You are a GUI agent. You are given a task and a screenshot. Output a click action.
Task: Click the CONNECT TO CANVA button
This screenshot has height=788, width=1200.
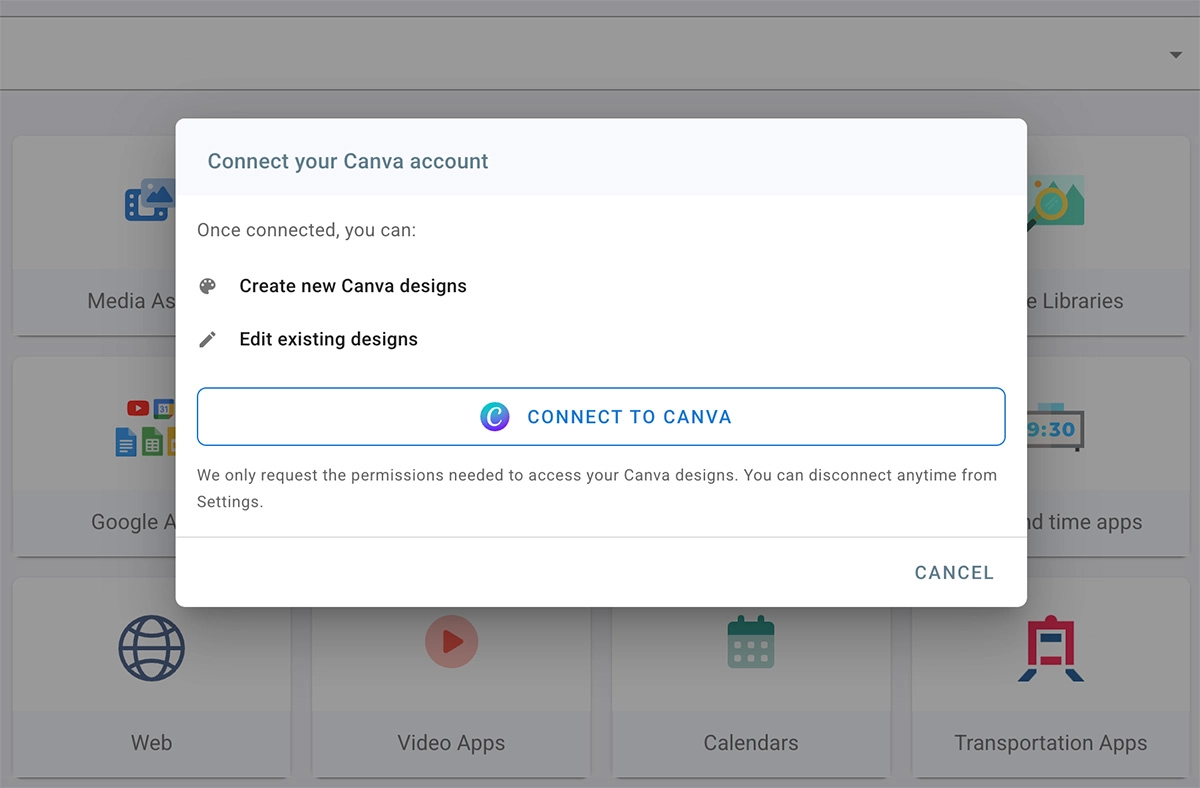(600, 416)
